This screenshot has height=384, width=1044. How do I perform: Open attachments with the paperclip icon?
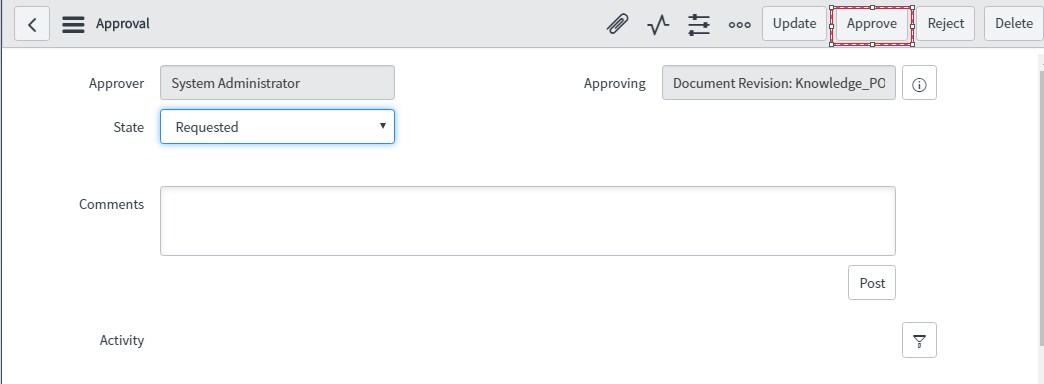618,24
